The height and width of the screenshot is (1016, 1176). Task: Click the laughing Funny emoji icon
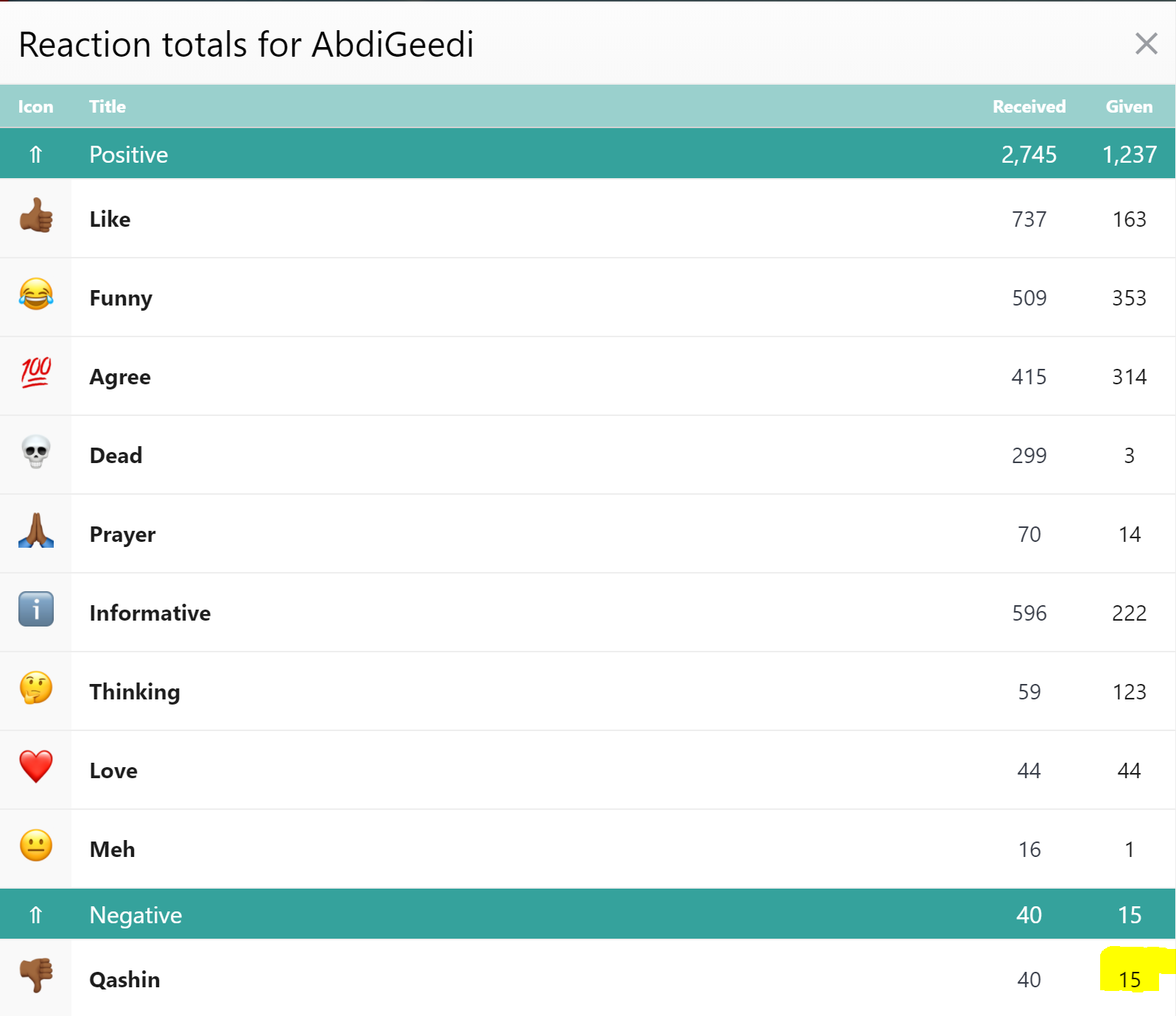click(x=36, y=295)
